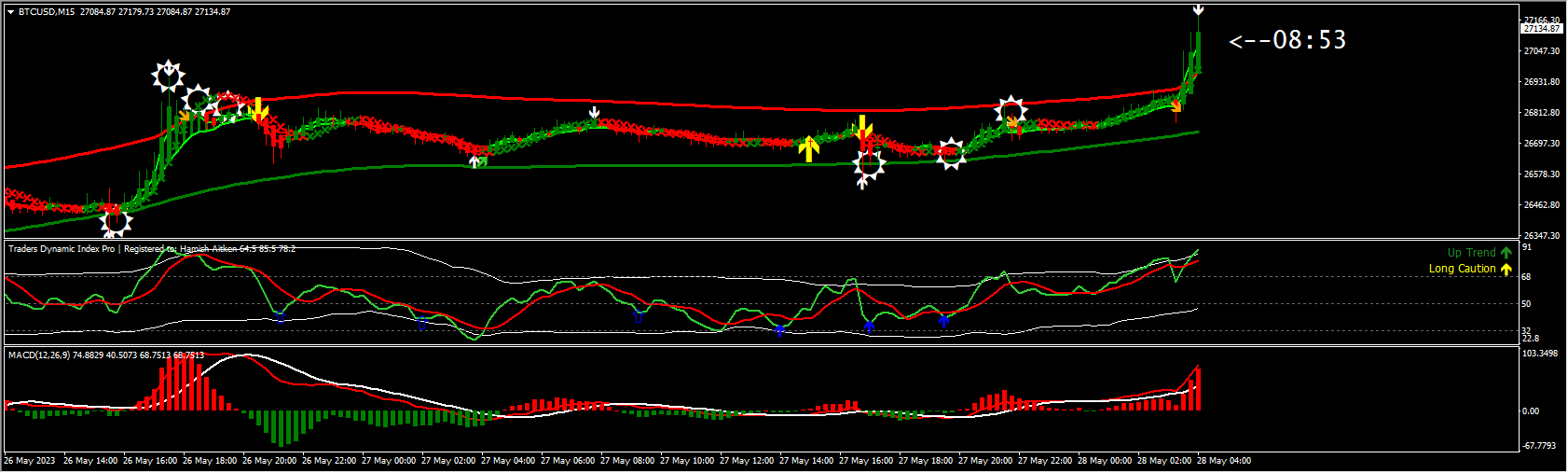Click the yellow up arrow near 27 May 14:00
The height and width of the screenshot is (473, 1568).
808,148
